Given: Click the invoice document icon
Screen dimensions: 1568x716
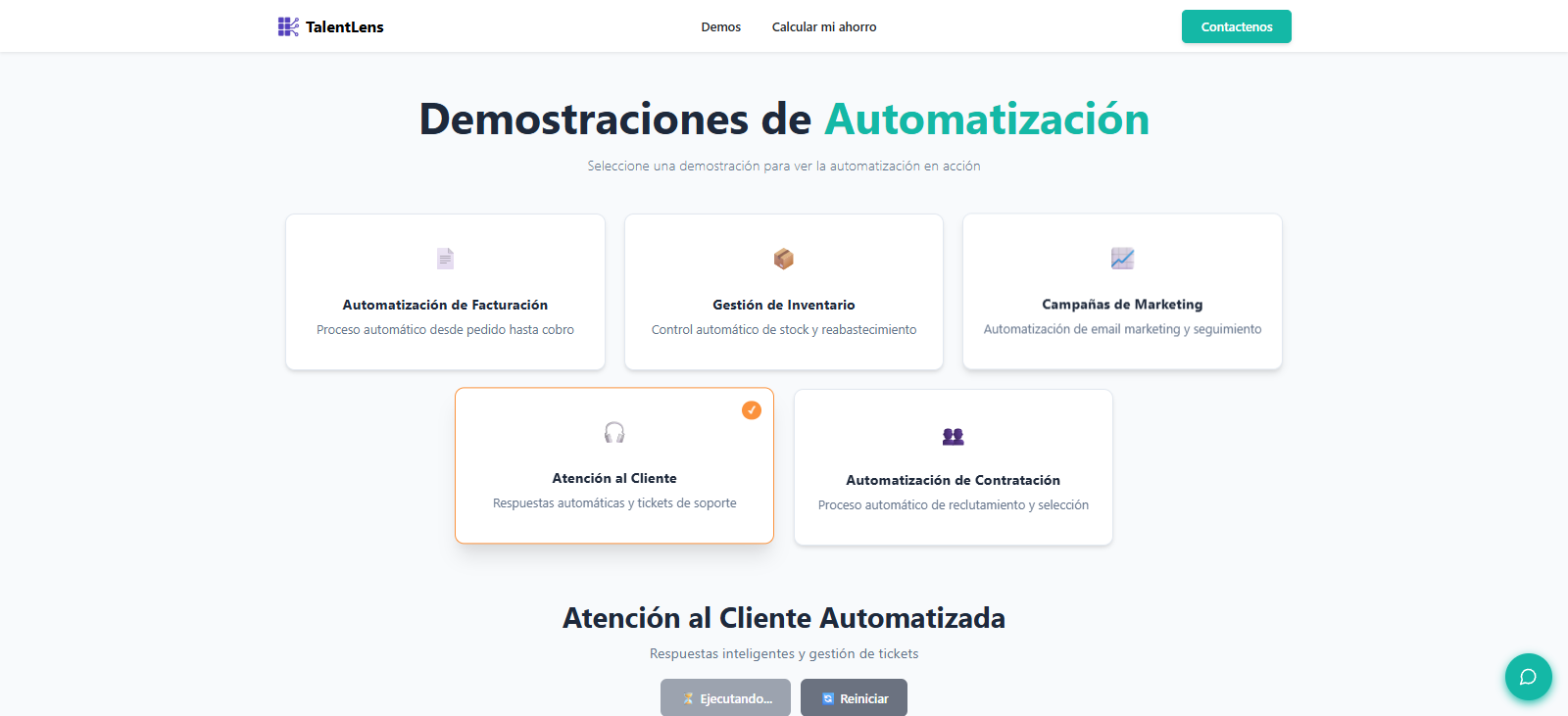Looking at the screenshot, I should click(445, 259).
